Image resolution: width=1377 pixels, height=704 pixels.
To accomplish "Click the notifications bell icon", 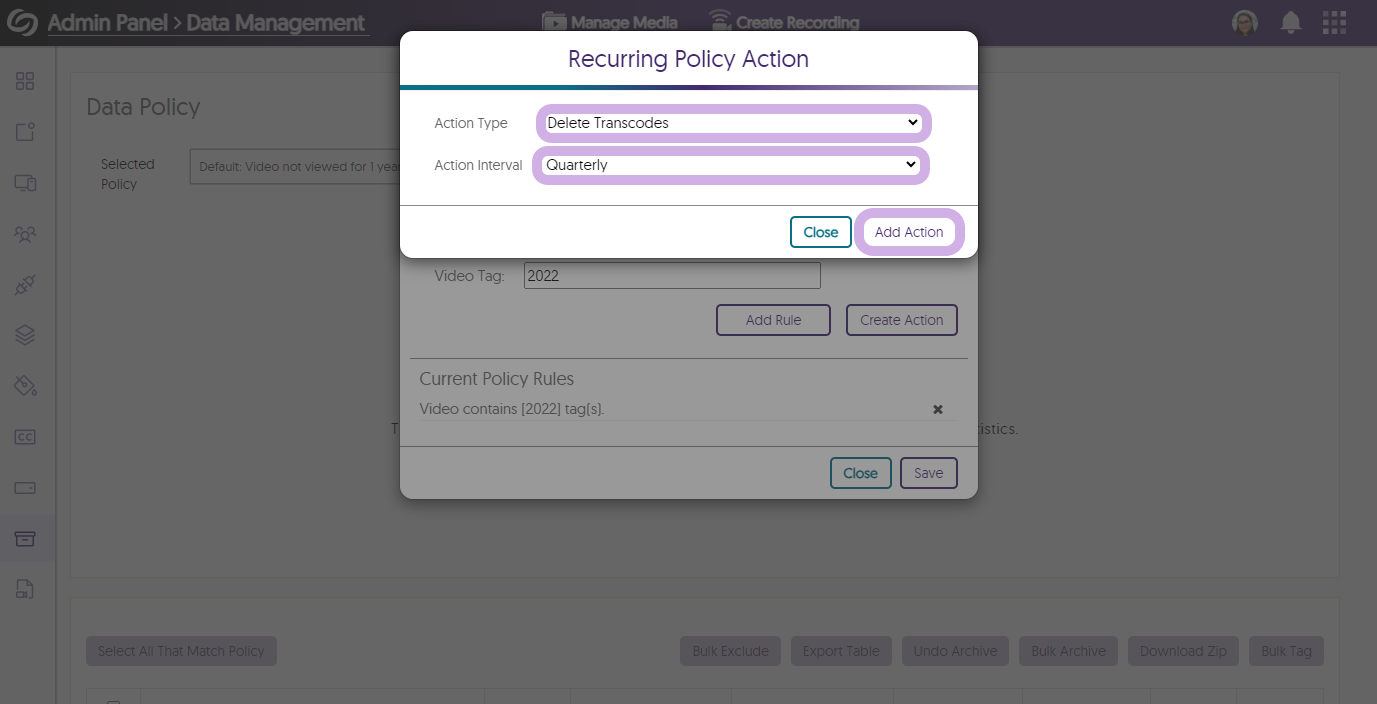I will [1291, 22].
